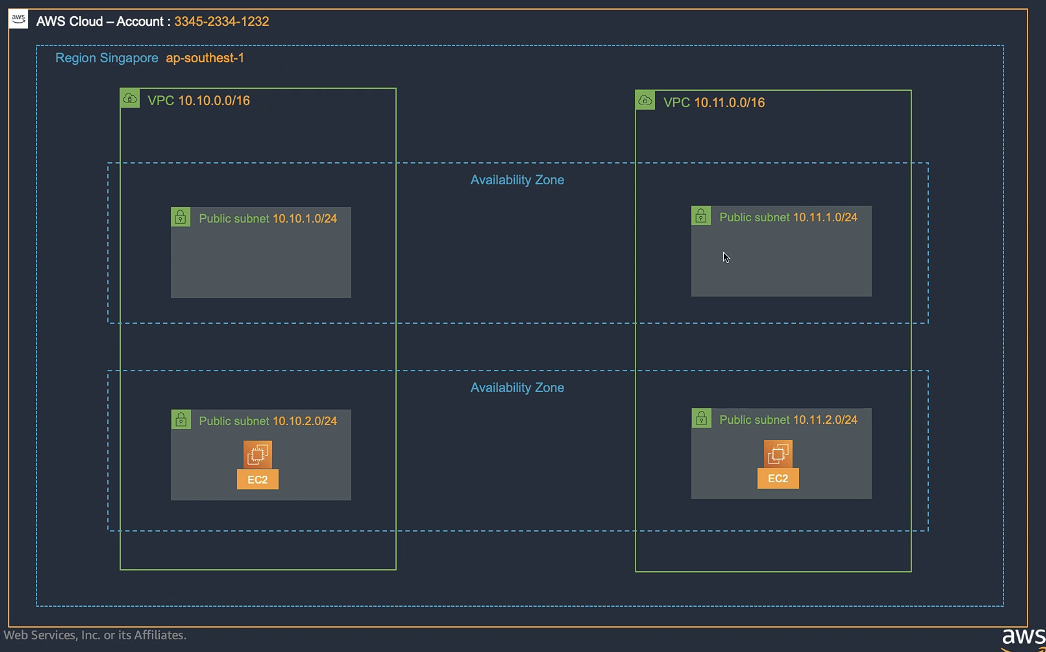Select Availability Zone label above the EC2 subnets
This screenshot has height=652, width=1046.
click(517, 387)
